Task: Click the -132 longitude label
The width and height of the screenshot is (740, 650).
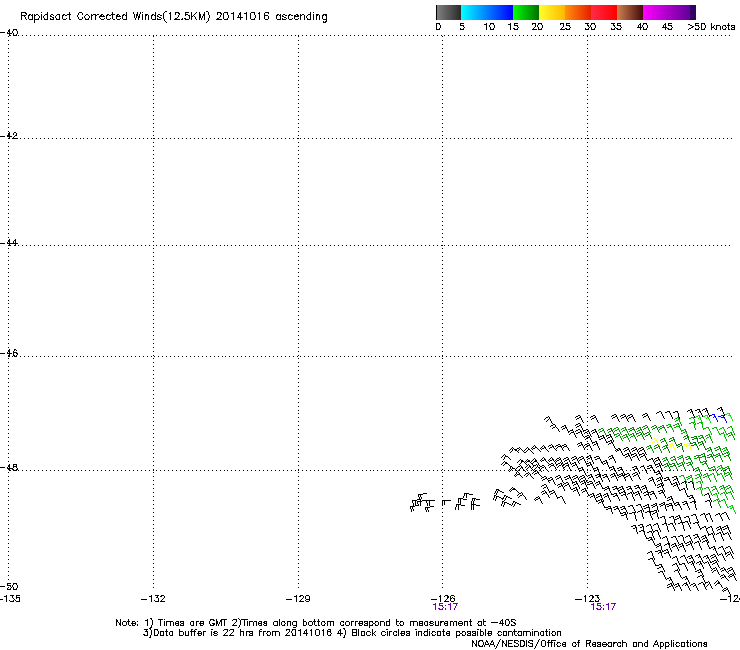Action: click(x=153, y=599)
